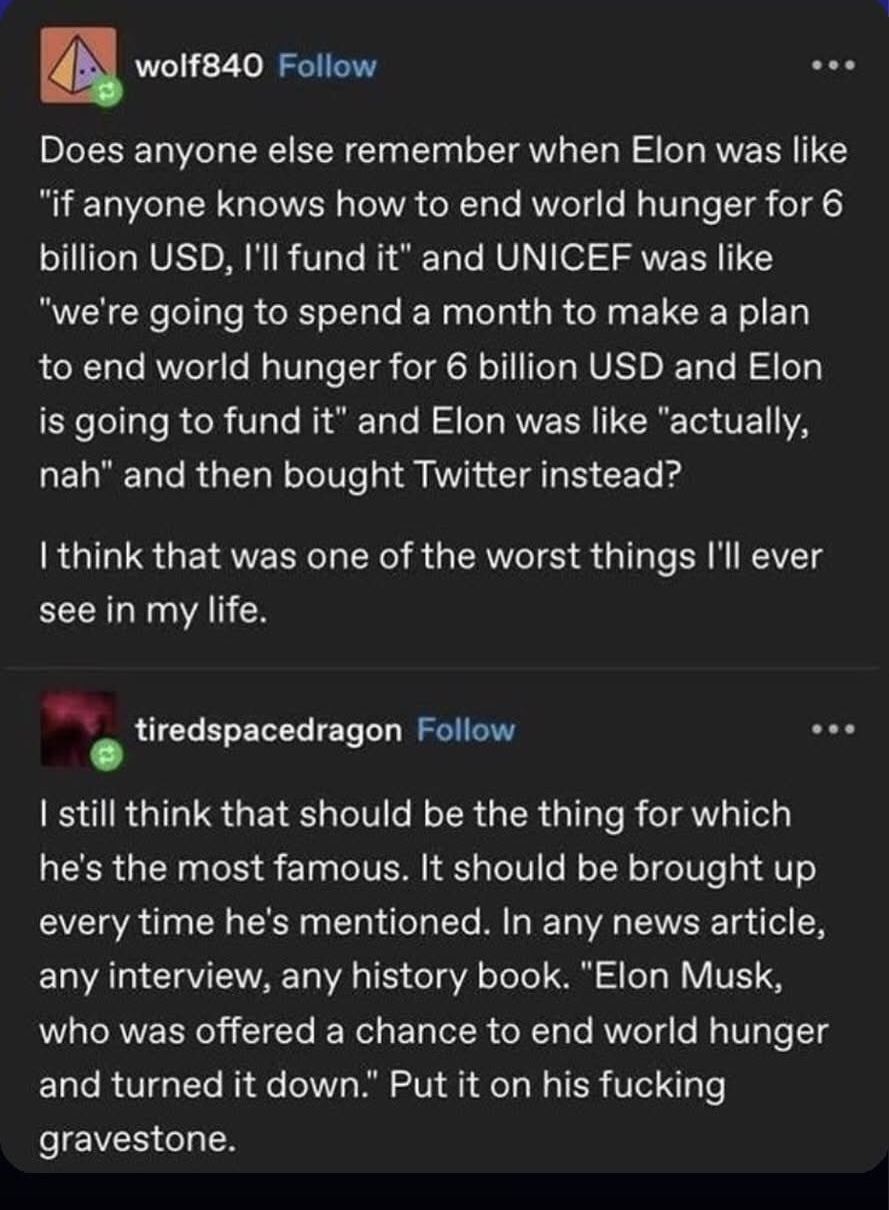Image resolution: width=889 pixels, height=1210 pixels.
Task: Follow the wolf840 blog
Action: click(326, 66)
